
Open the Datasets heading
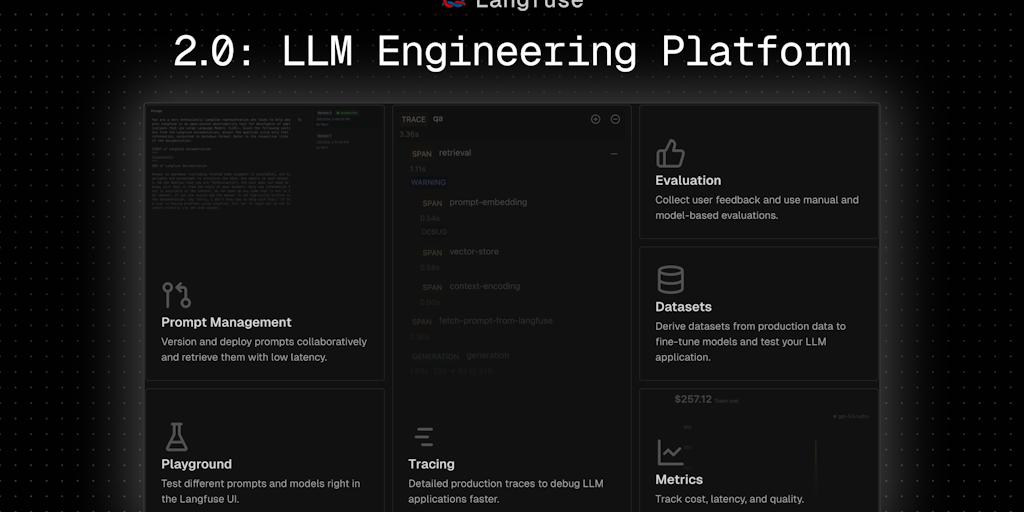coord(683,306)
